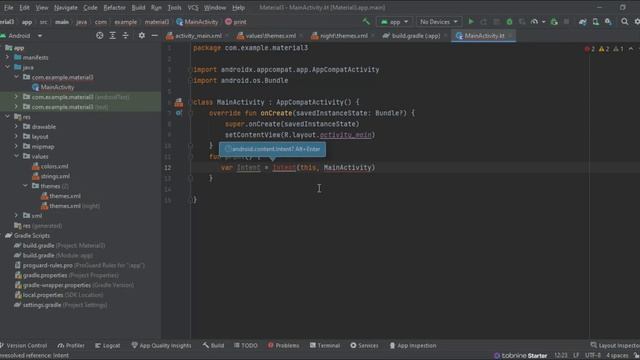The width and height of the screenshot is (640, 360).
Task: Select proguard-rules.pro file
Action: 80,265
